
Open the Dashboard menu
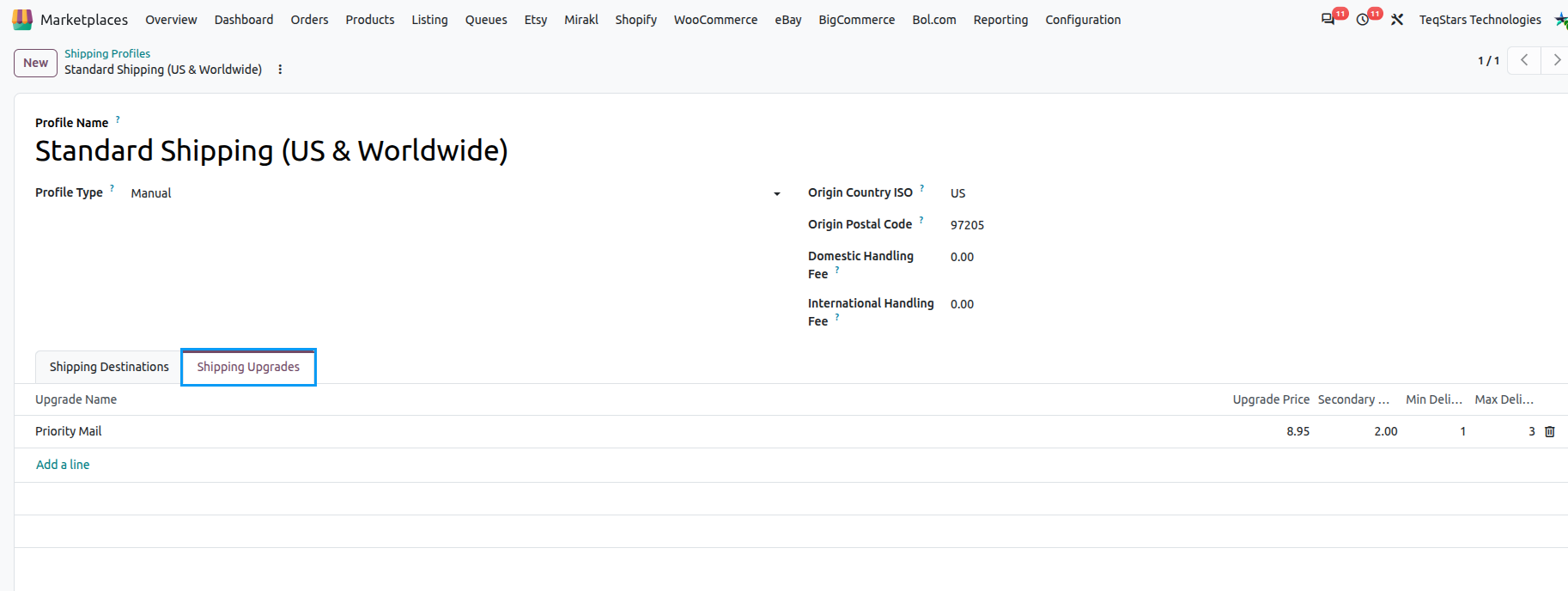tap(244, 20)
